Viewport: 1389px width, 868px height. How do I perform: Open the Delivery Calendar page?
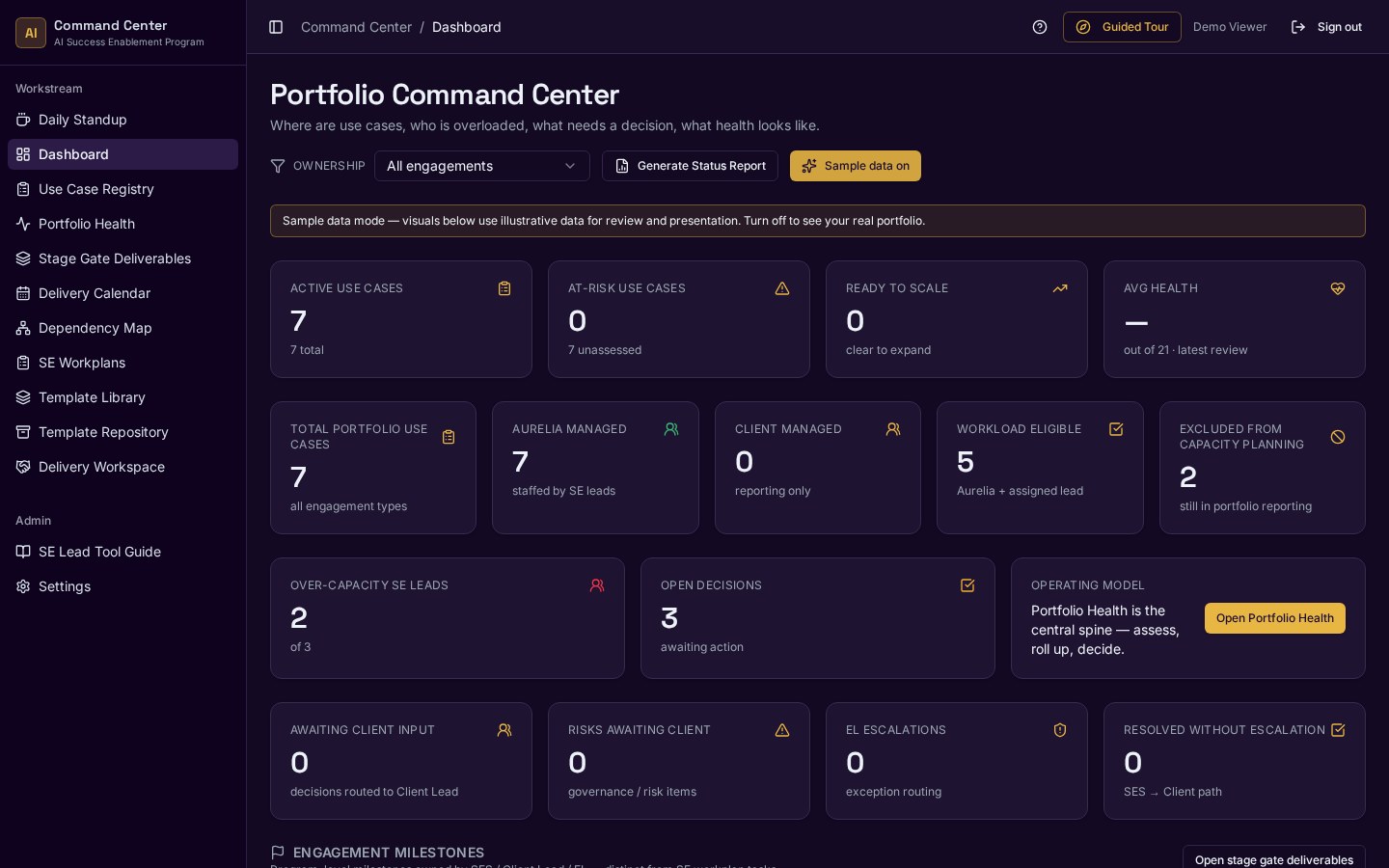click(123, 293)
